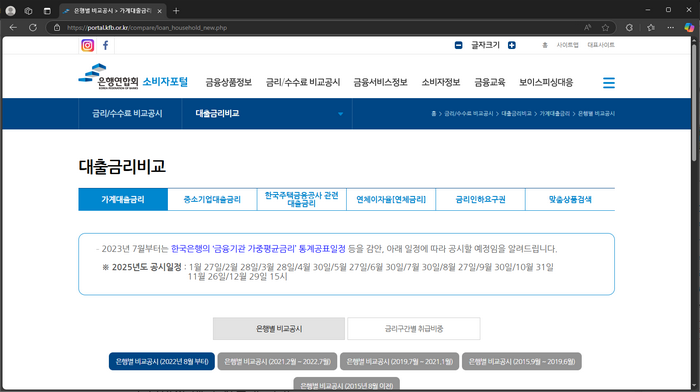
Task: Reload the page with refresh icon
Action: [33, 28]
